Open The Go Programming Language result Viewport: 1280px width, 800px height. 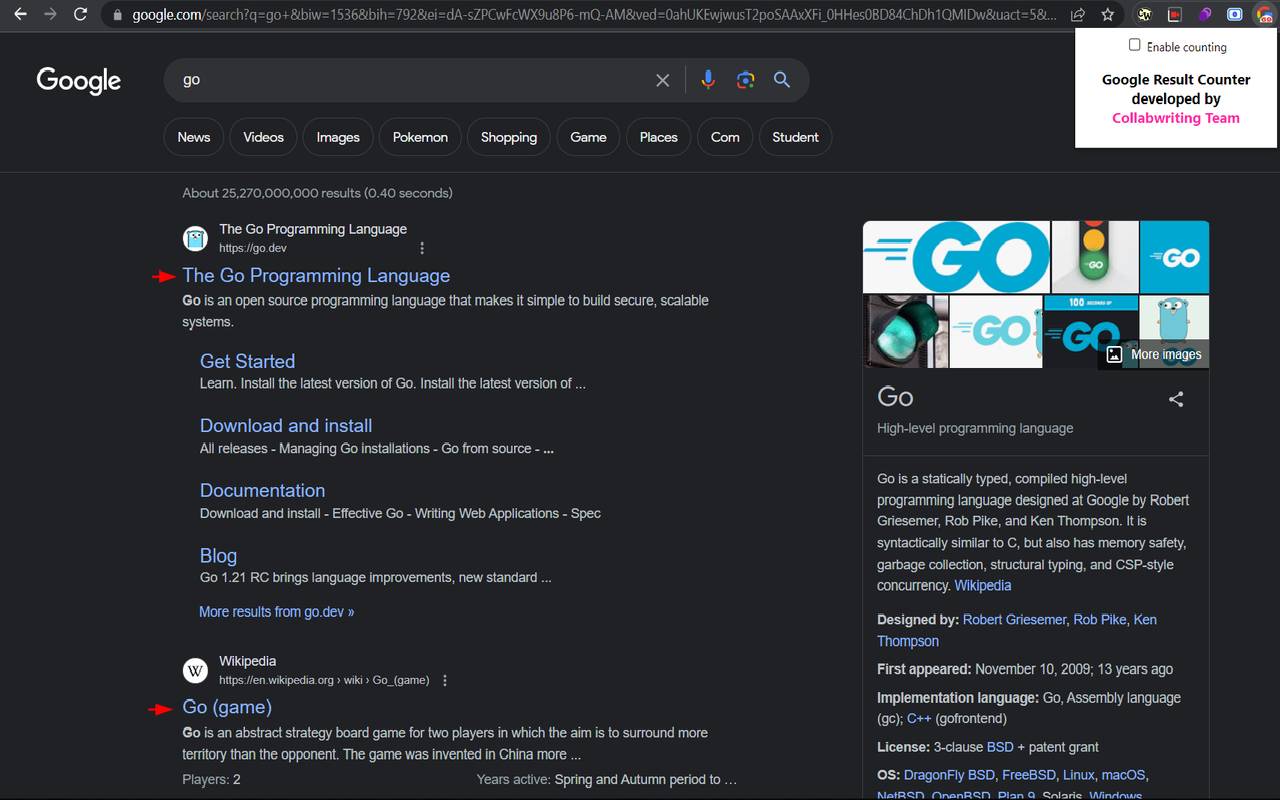[316, 276]
